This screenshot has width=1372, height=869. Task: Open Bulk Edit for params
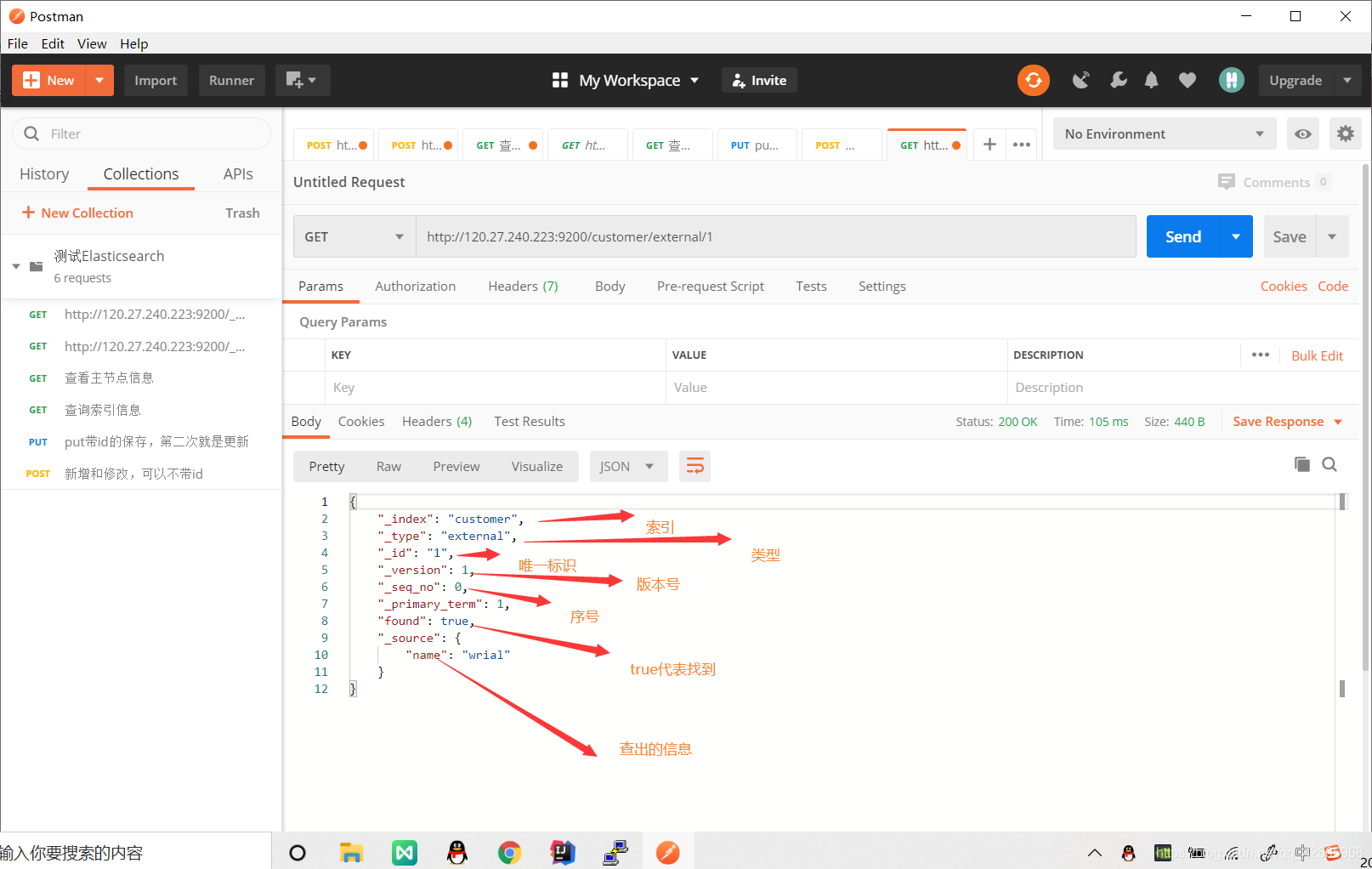(1317, 355)
